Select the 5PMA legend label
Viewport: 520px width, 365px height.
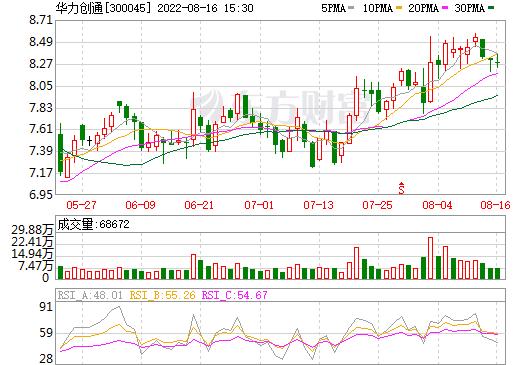click(333, 8)
